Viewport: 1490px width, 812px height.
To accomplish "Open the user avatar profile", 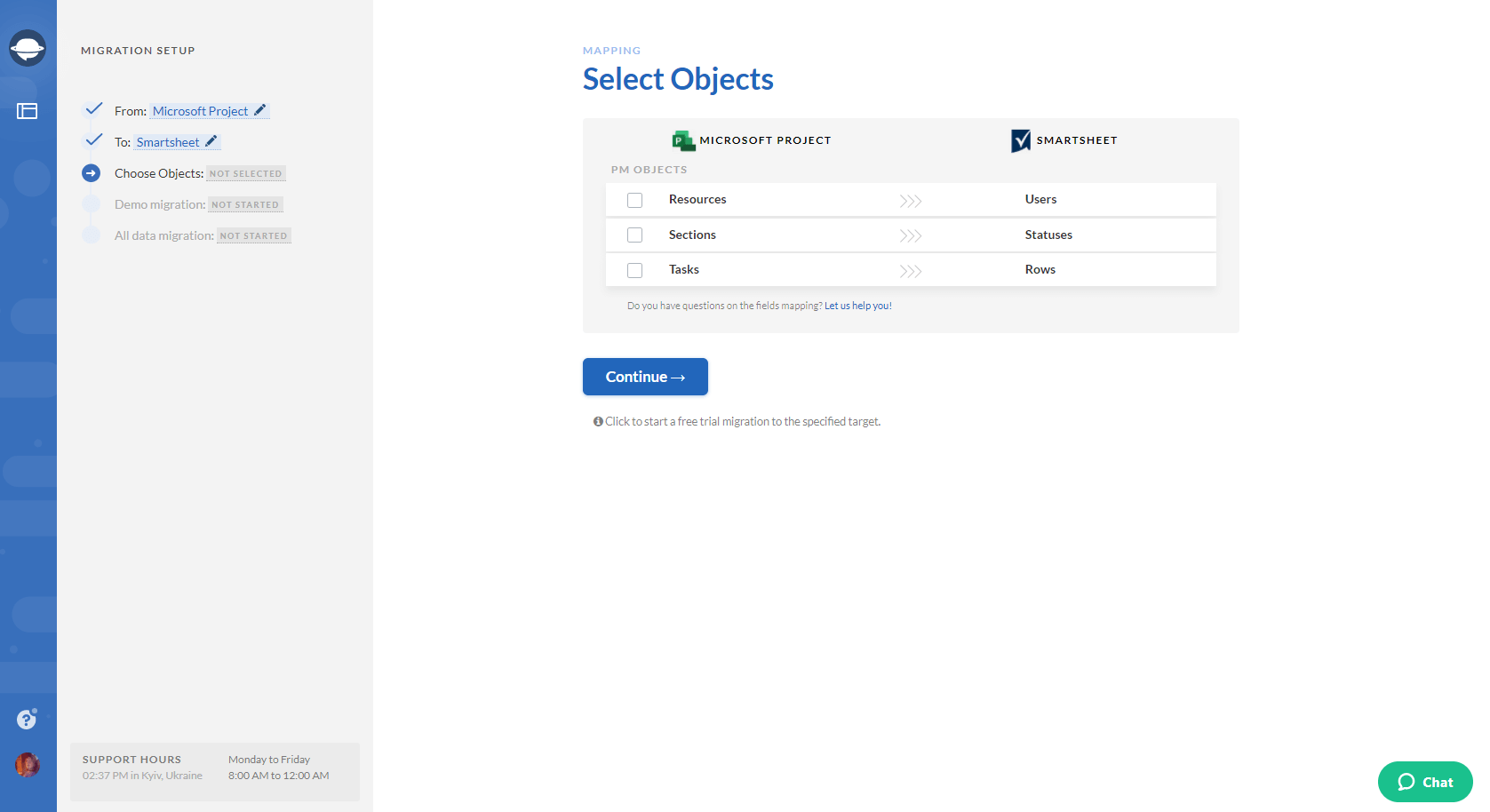I will coord(28,764).
